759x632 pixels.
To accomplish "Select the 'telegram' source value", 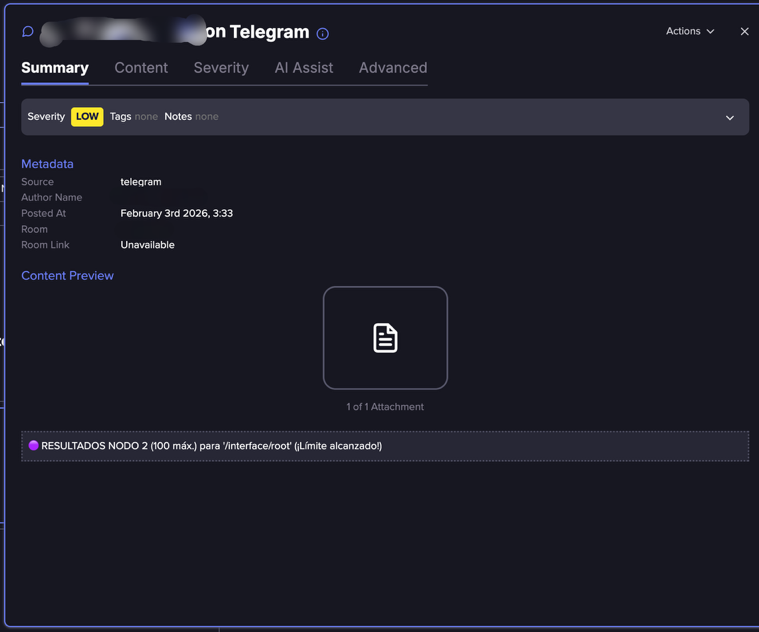I will click(x=141, y=182).
